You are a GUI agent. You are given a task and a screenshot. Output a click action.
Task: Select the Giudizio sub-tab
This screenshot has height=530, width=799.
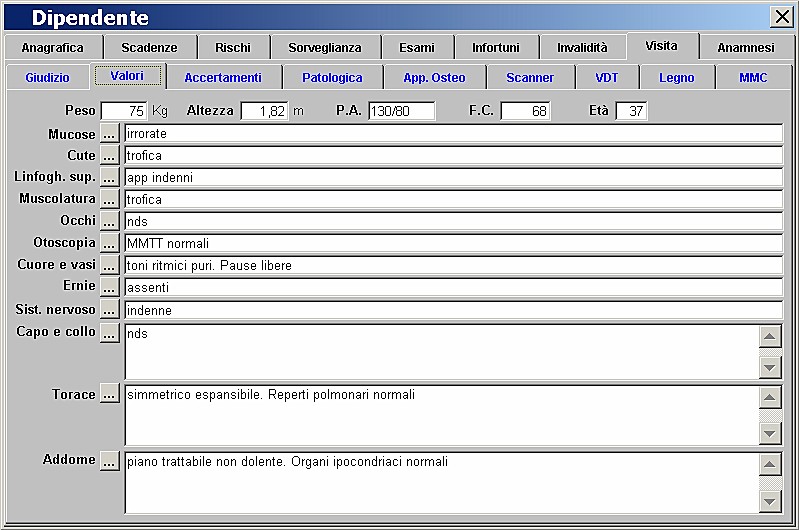point(47,77)
